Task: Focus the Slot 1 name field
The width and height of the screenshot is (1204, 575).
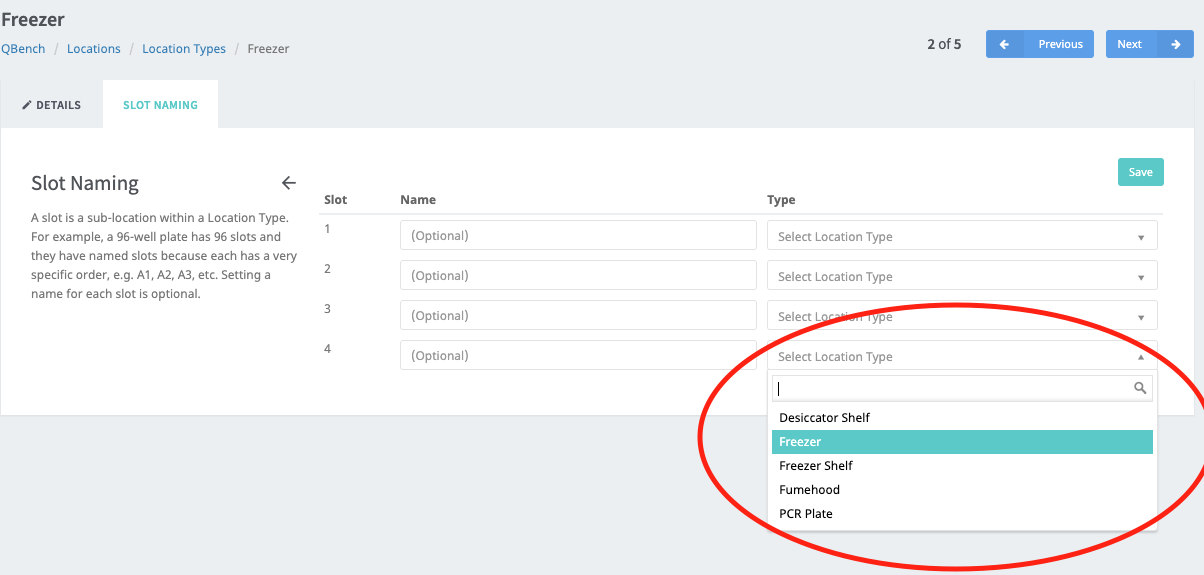Action: pyautogui.click(x=578, y=236)
